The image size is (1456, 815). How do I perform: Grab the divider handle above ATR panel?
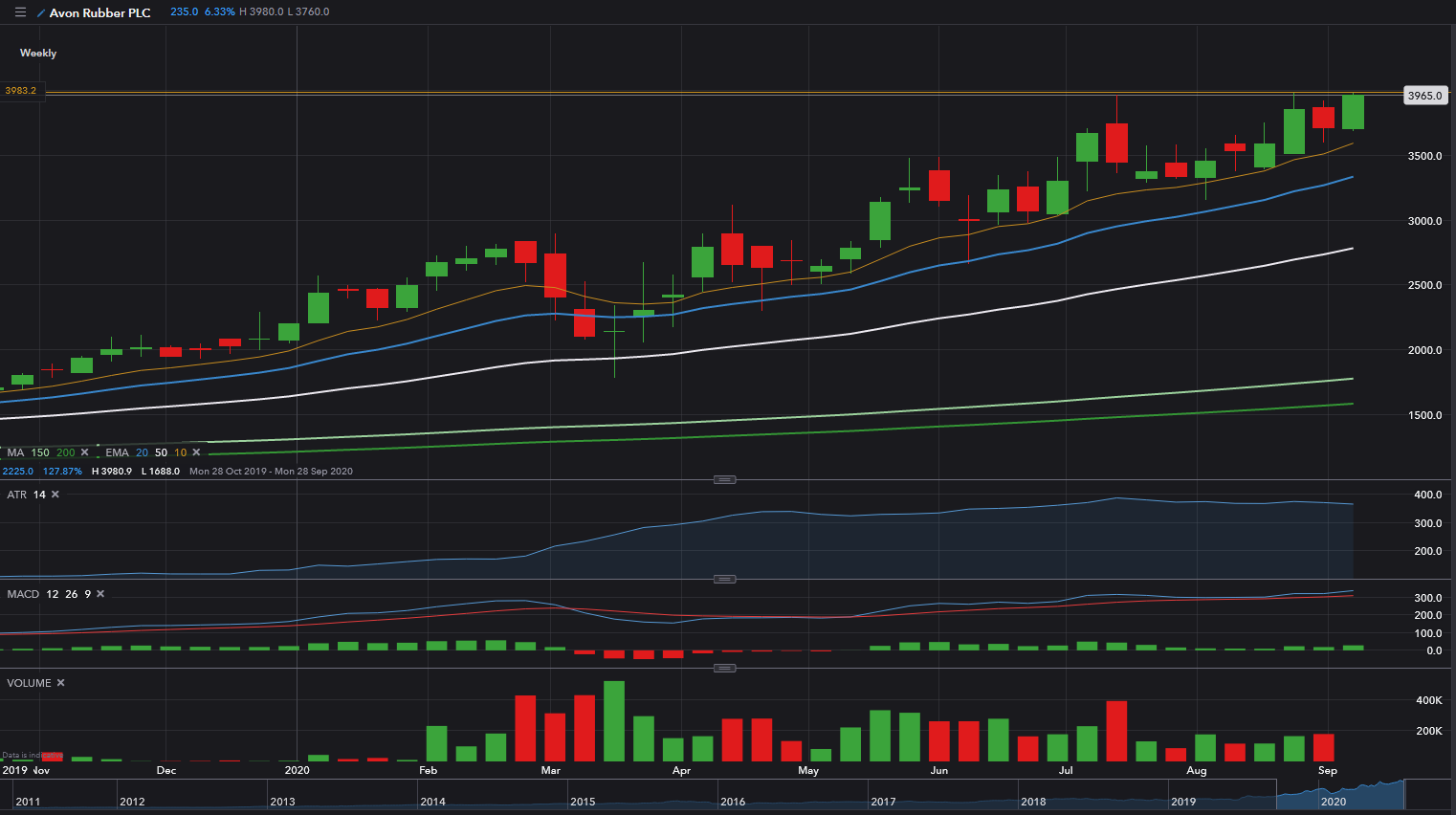725,479
